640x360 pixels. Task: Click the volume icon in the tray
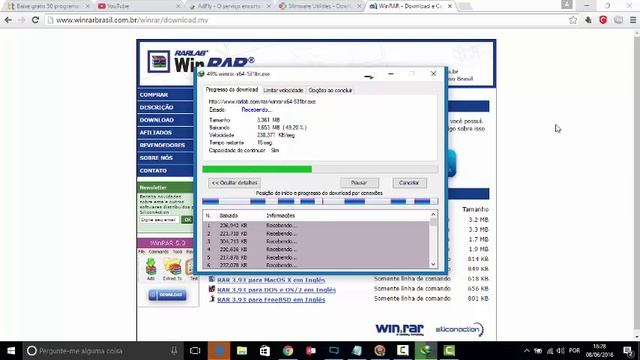(x=560, y=351)
